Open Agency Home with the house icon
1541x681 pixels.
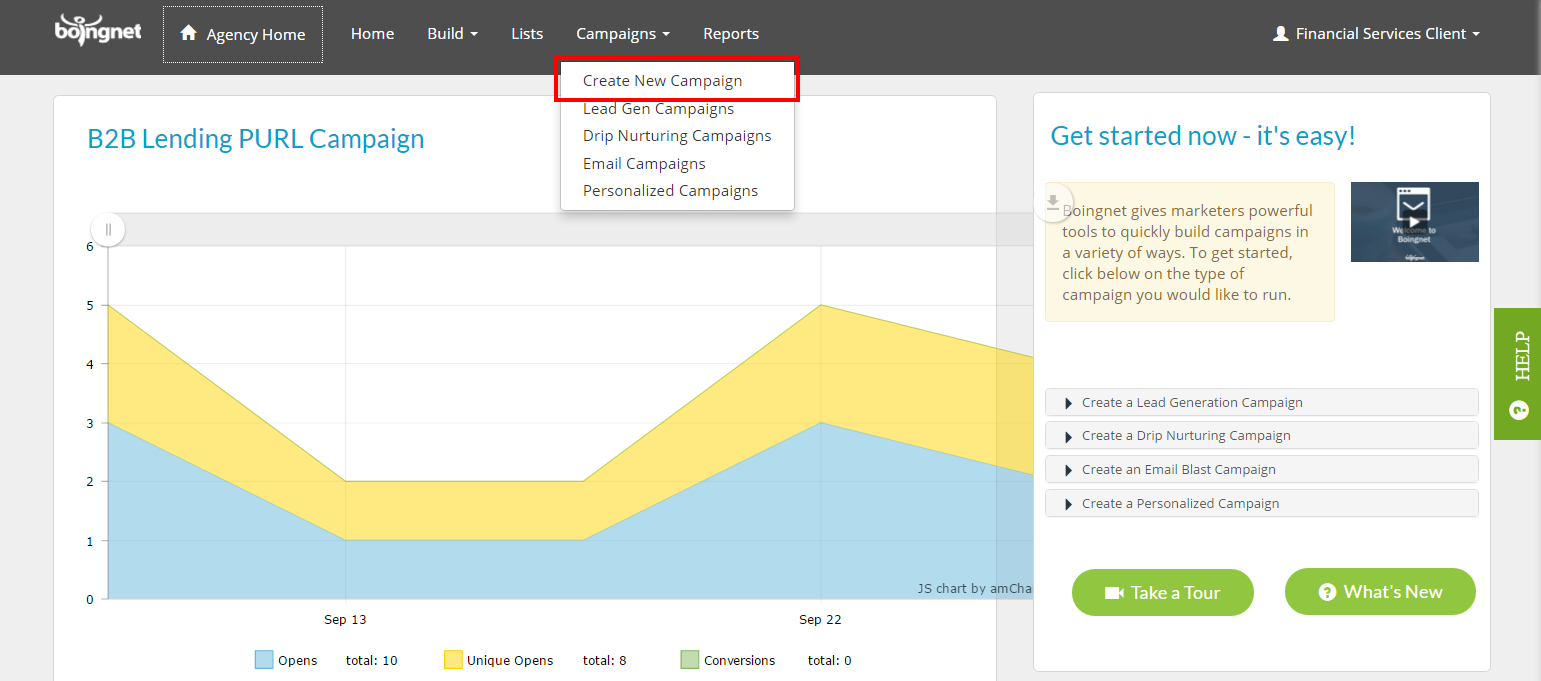point(243,35)
